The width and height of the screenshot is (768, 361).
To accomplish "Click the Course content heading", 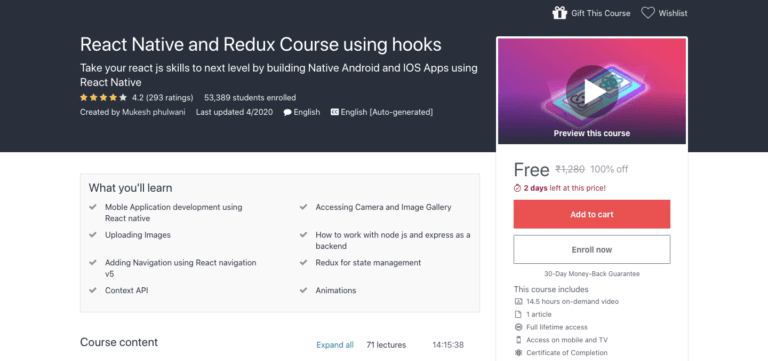I will tap(119, 342).
